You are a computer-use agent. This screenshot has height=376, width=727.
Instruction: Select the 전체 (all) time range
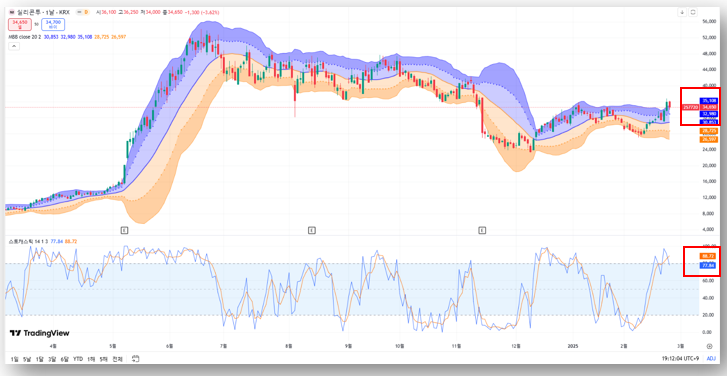[118, 359]
